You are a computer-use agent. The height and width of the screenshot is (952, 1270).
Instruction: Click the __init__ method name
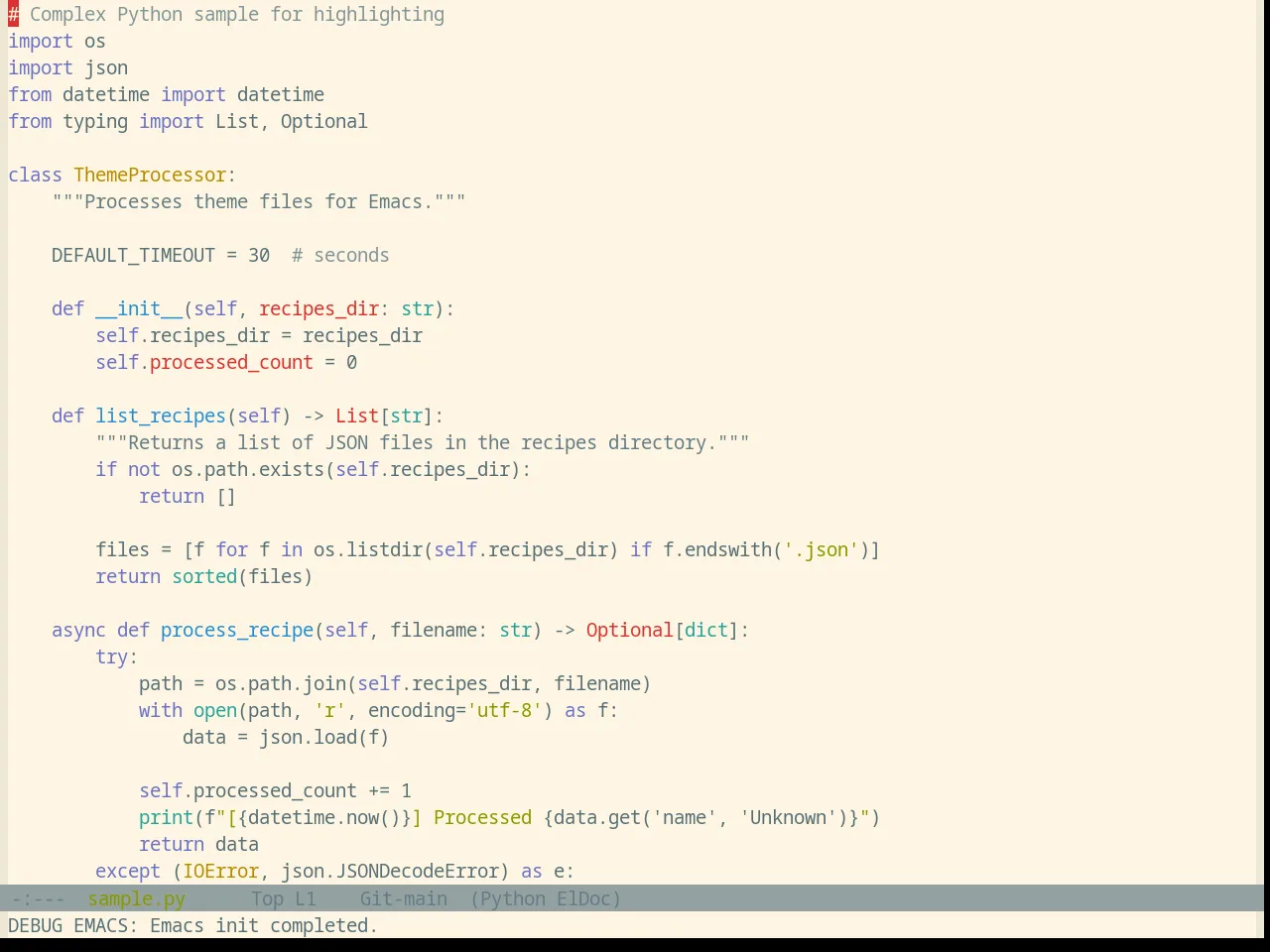(139, 308)
